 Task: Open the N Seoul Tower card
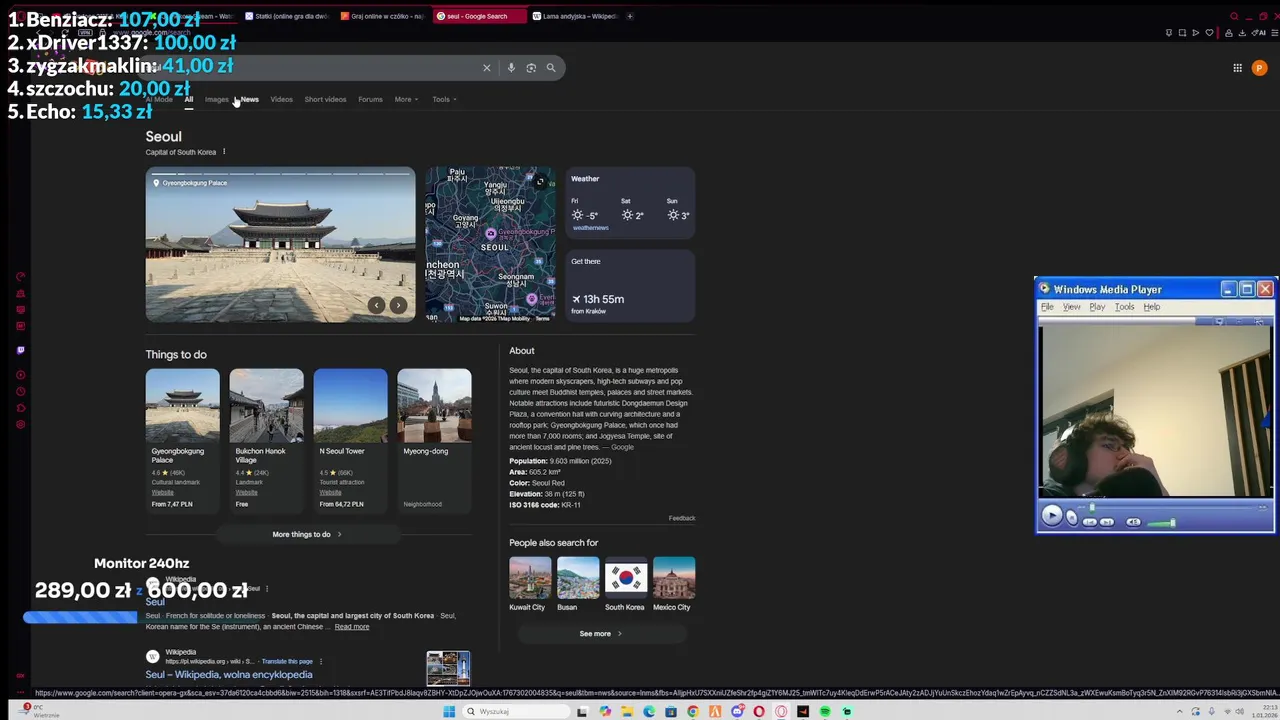click(350, 439)
